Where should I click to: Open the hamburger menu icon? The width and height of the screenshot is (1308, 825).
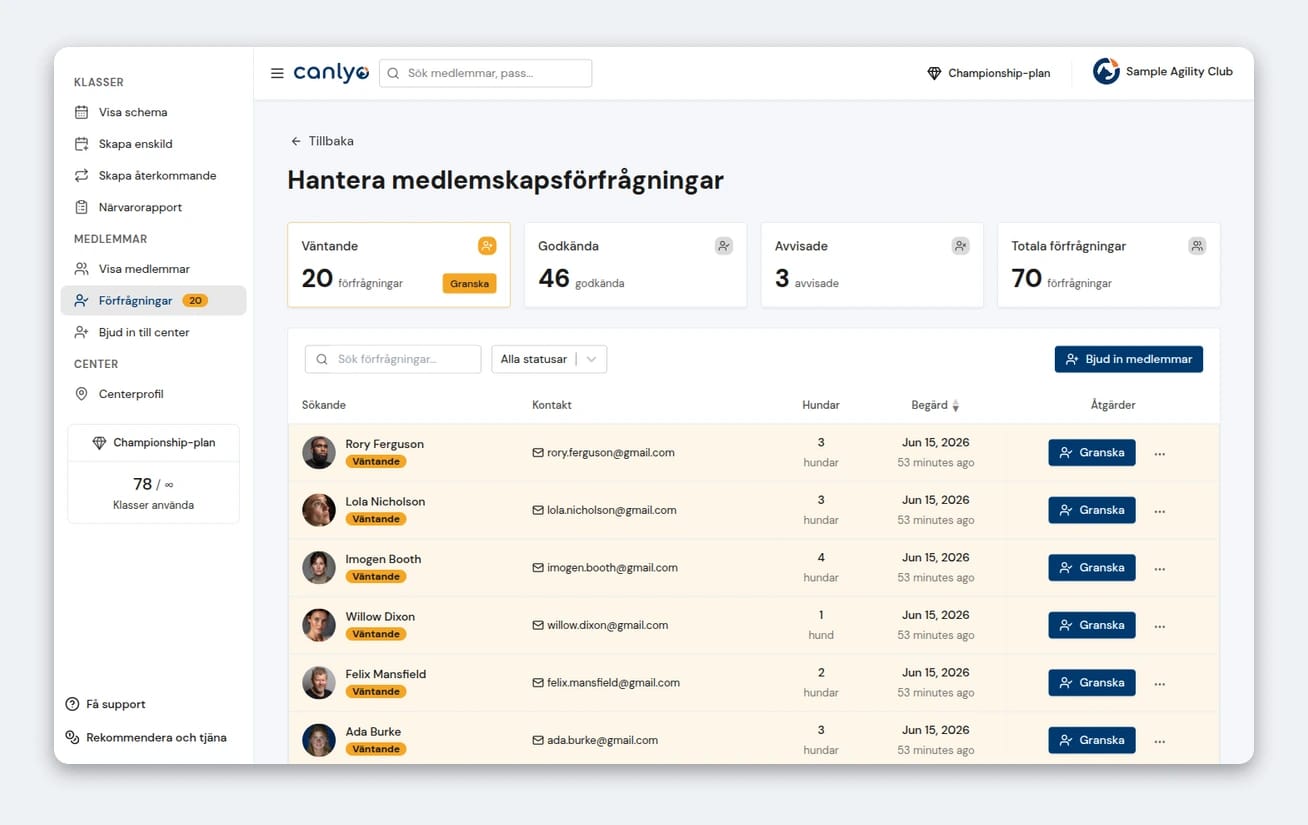[277, 73]
